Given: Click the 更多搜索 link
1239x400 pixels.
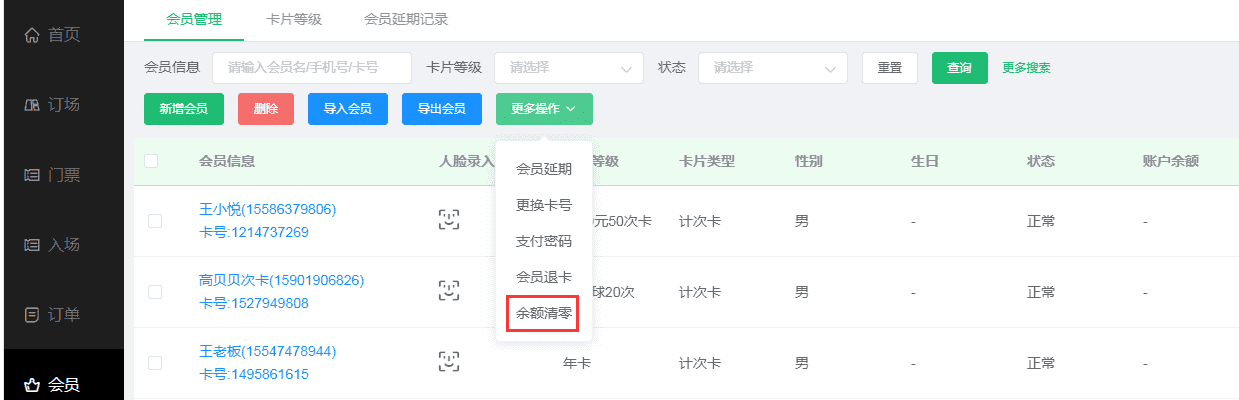Looking at the screenshot, I should click(x=1026, y=68).
